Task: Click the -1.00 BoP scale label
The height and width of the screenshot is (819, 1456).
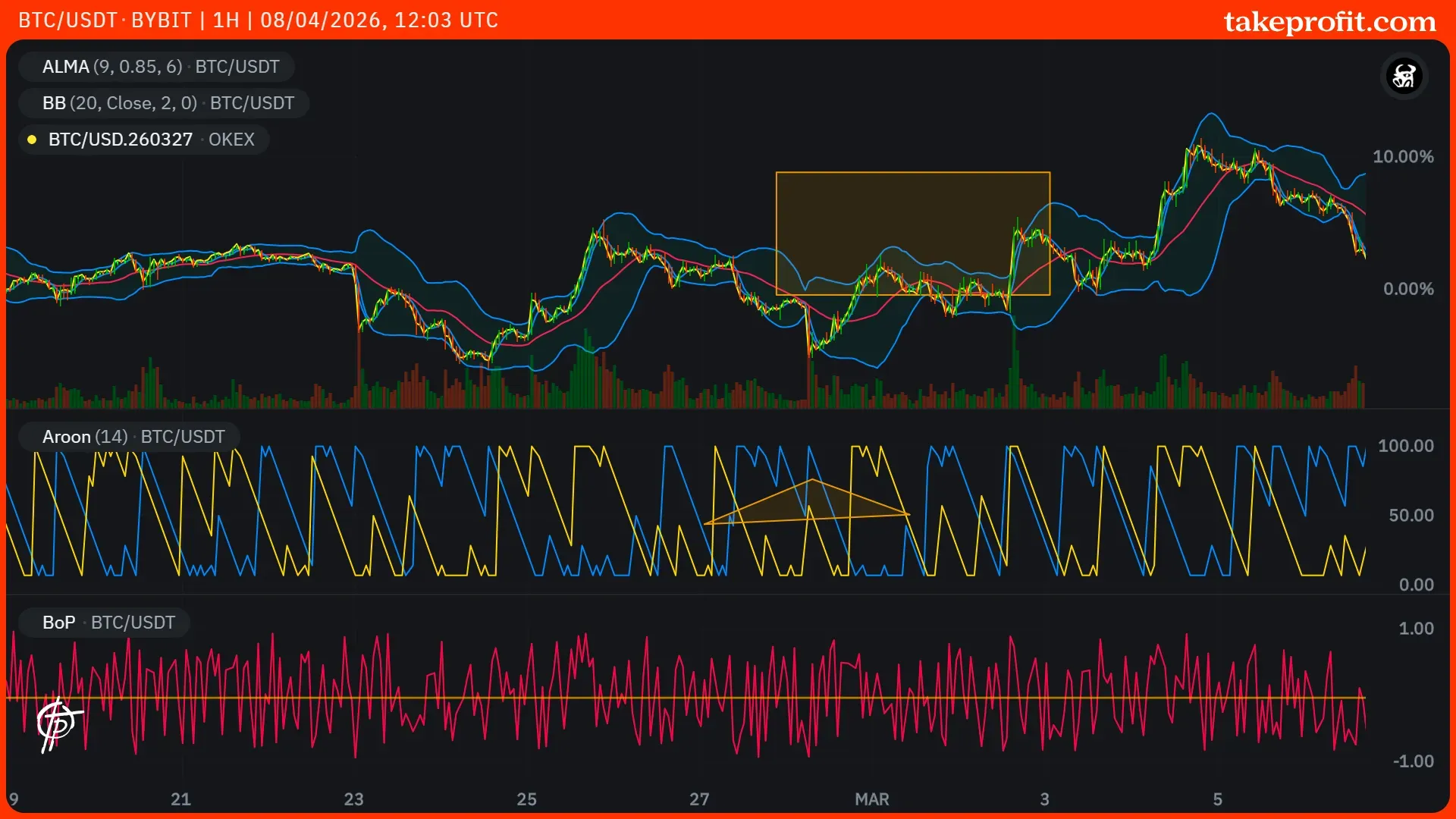Action: point(1413,761)
